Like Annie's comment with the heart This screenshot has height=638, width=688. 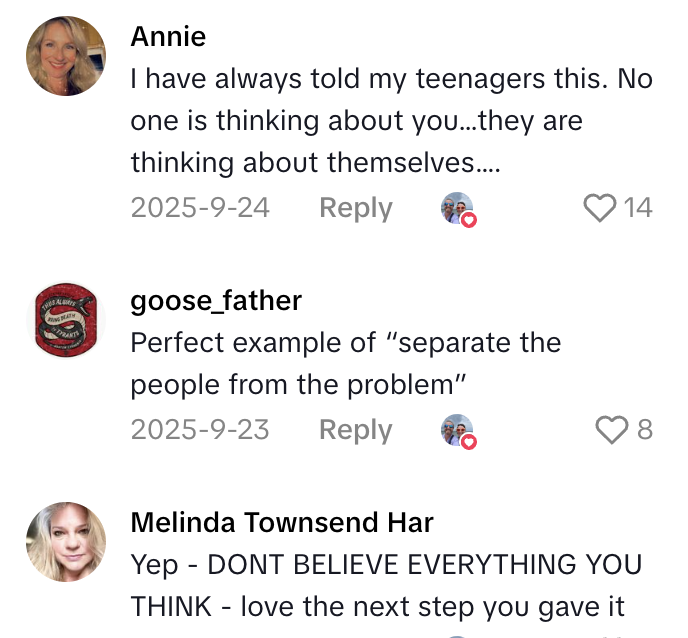(x=600, y=208)
